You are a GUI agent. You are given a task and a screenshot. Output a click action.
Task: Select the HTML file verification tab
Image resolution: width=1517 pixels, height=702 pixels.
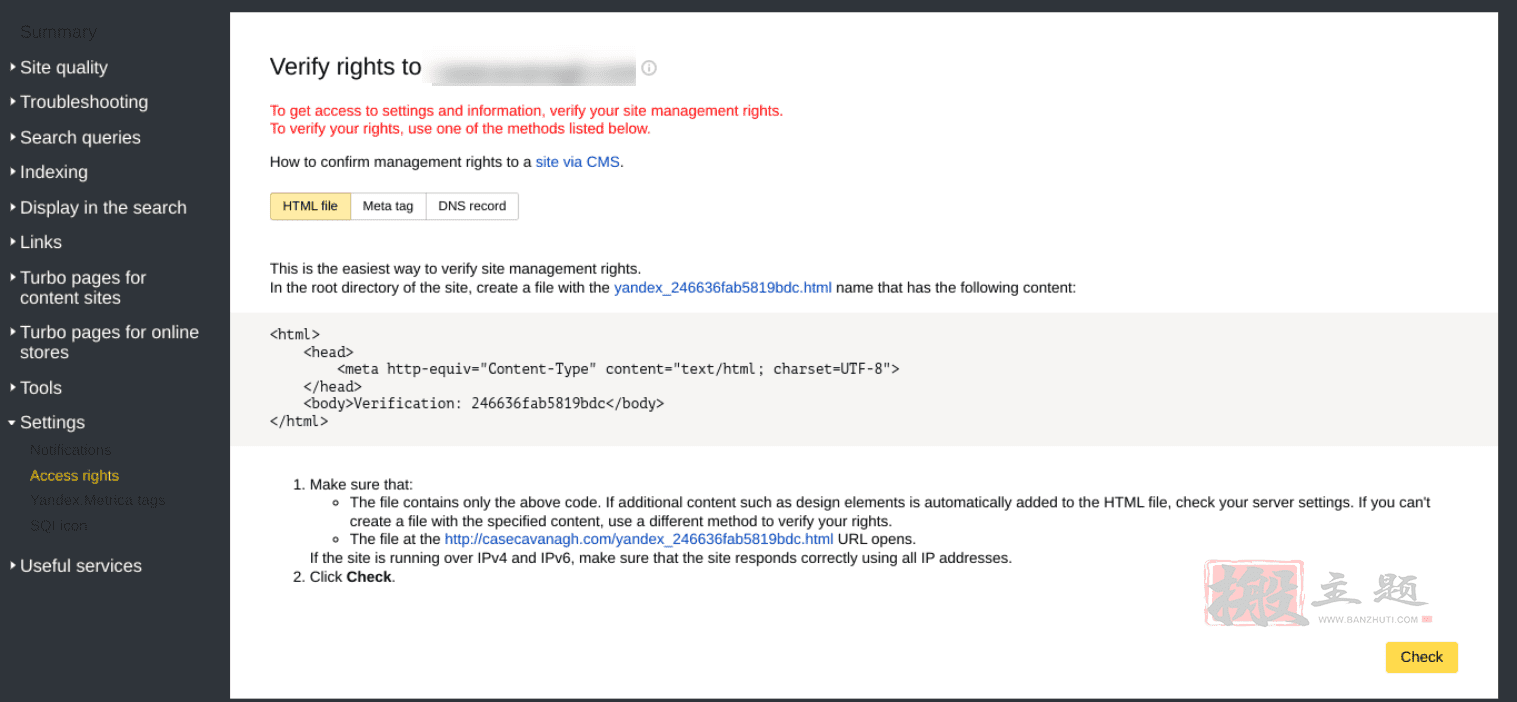pos(310,206)
